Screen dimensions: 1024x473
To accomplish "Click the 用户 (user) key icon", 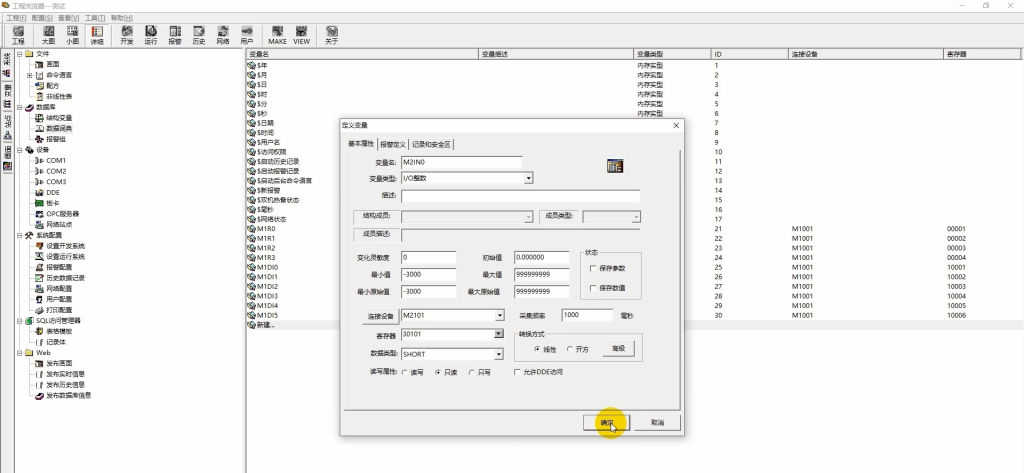I will [x=246, y=35].
